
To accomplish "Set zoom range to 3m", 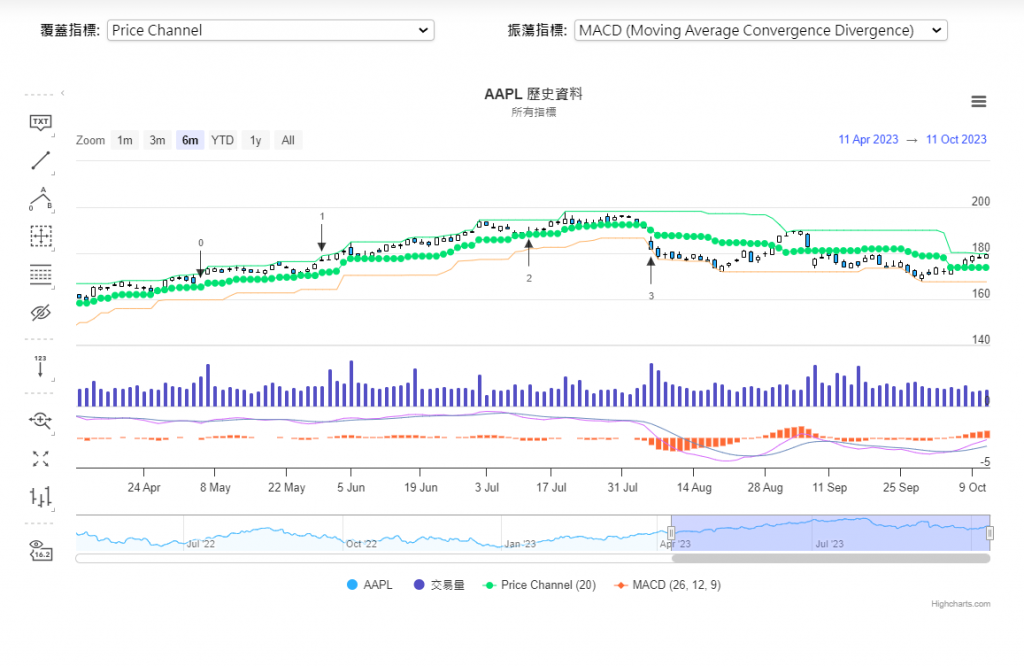I will pyautogui.click(x=157, y=140).
